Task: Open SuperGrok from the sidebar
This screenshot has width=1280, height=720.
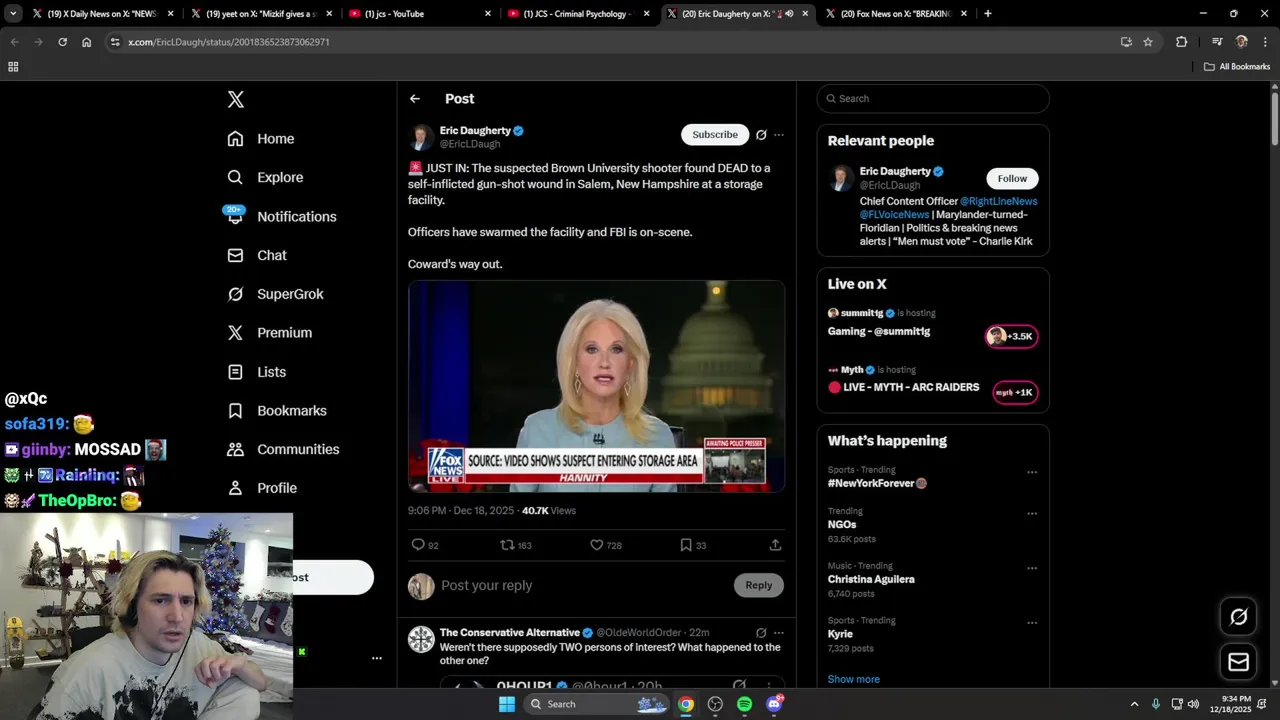Action: pyautogui.click(x=275, y=294)
